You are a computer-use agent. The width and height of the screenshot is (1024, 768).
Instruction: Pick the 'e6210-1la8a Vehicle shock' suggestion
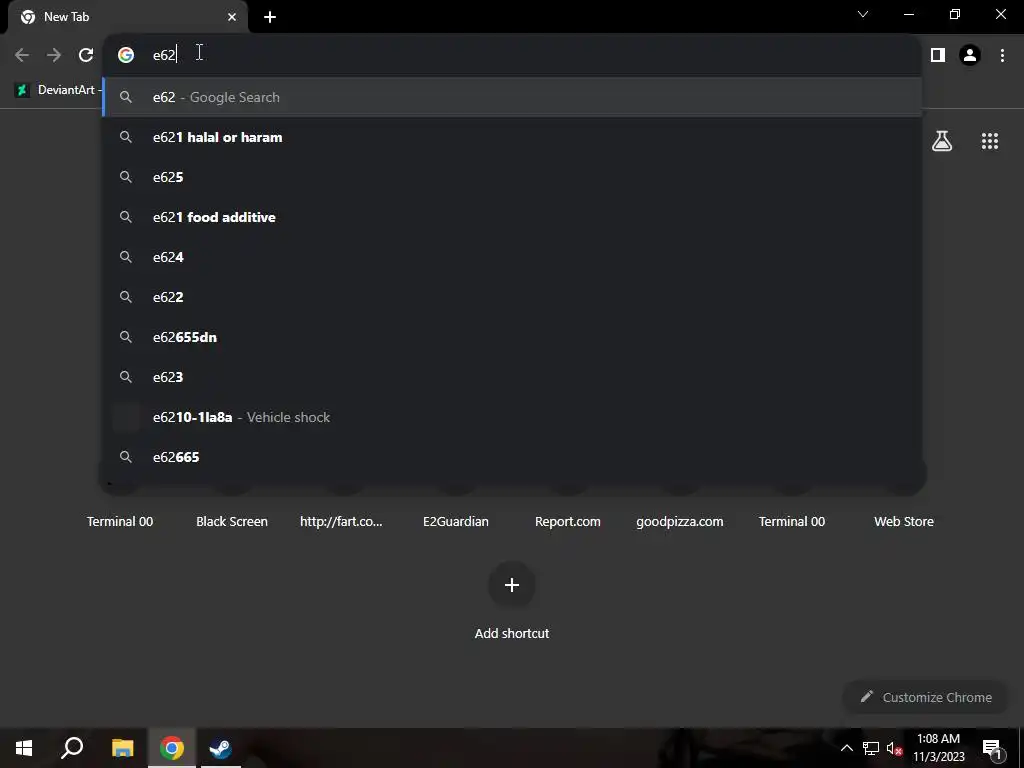(513, 417)
